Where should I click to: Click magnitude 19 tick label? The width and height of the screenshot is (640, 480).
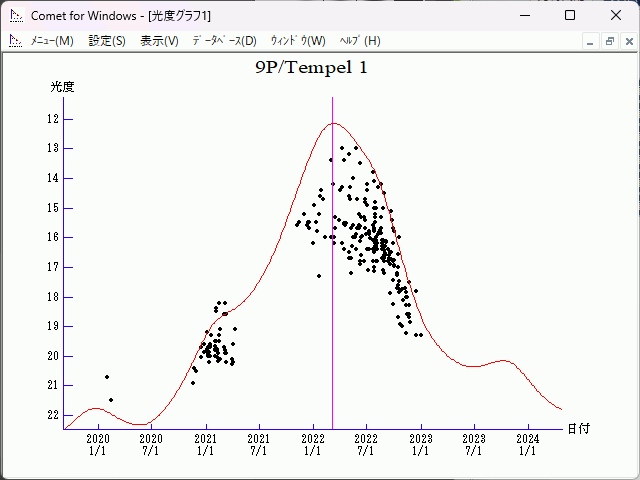[53, 326]
